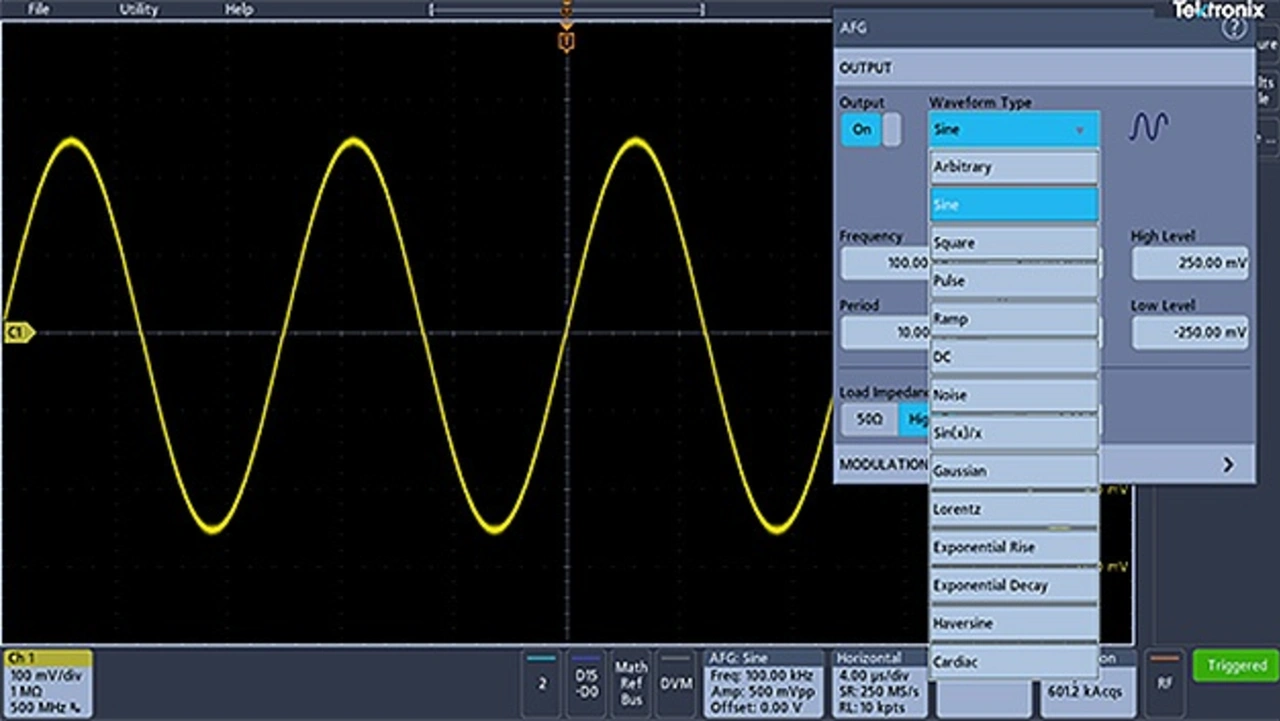This screenshot has width=1280, height=721.
Task: Toggle the AFG Output On switch
Action: (870, 129)
